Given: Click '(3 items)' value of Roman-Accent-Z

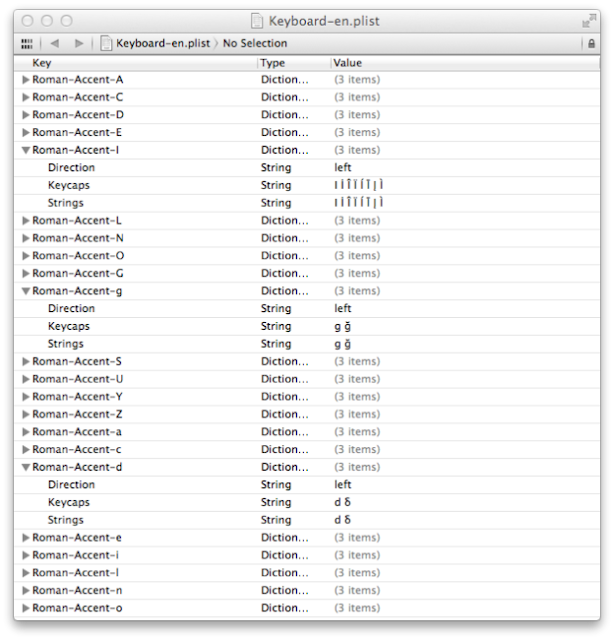Looking at the screenshot, I should [x=357, y=414].
